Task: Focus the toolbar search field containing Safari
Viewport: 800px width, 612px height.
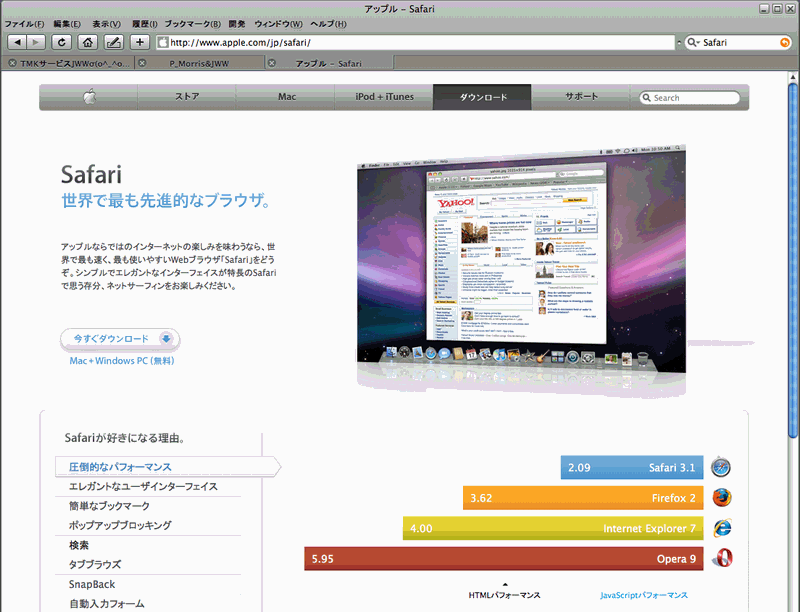Action: 738,42
